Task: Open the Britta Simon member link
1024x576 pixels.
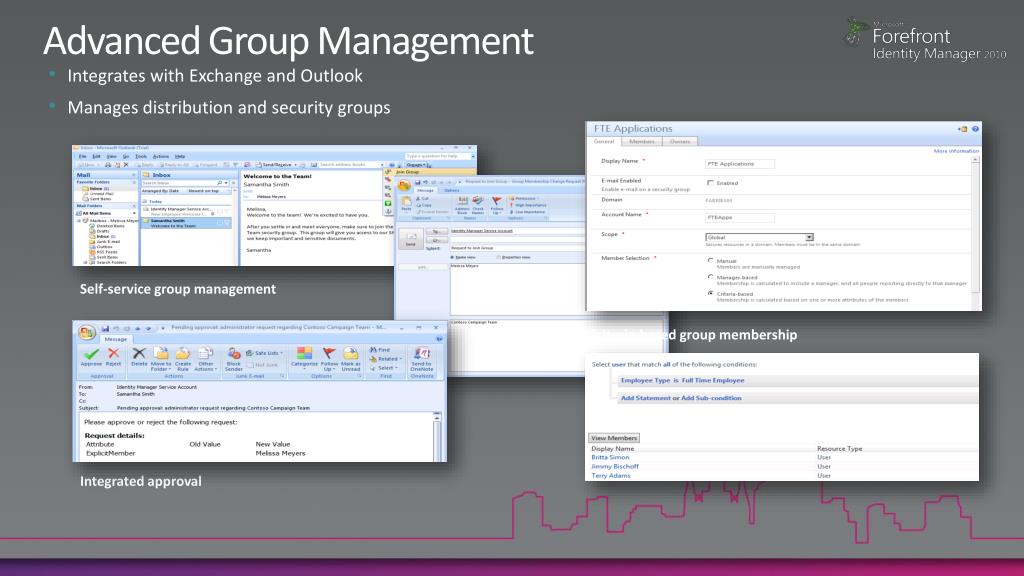Action: (x=610, y=457)
